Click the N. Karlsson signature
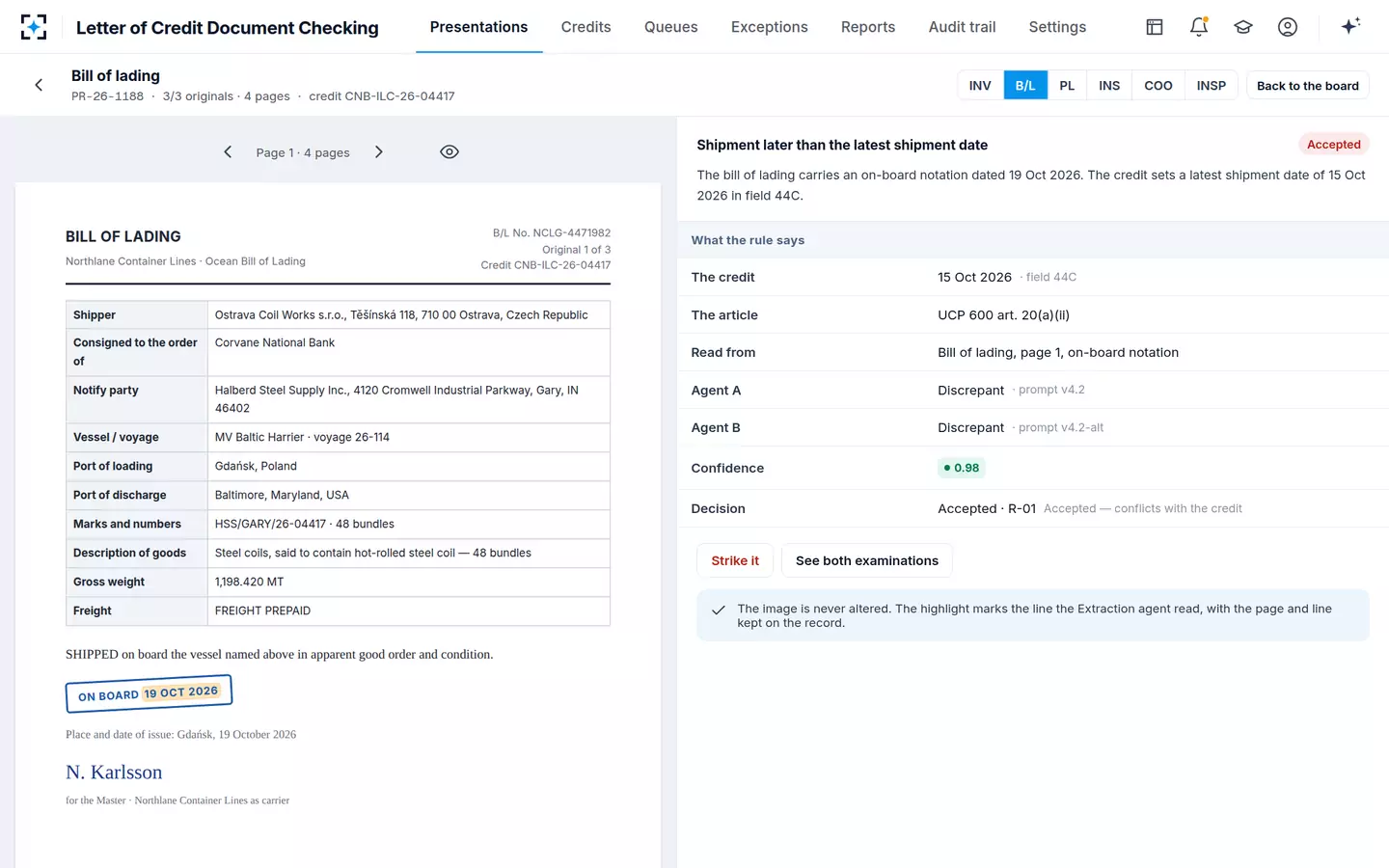The height and width of the screenshot is (868, 1389). pyautogui.click(x=114, y=772)
